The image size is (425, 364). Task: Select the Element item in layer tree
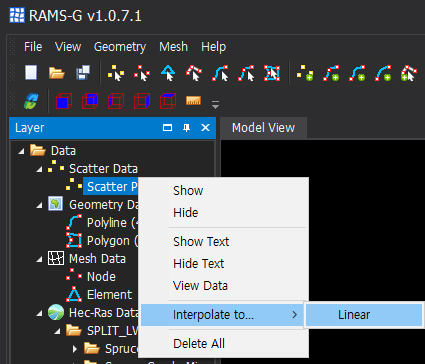(109, 295)
